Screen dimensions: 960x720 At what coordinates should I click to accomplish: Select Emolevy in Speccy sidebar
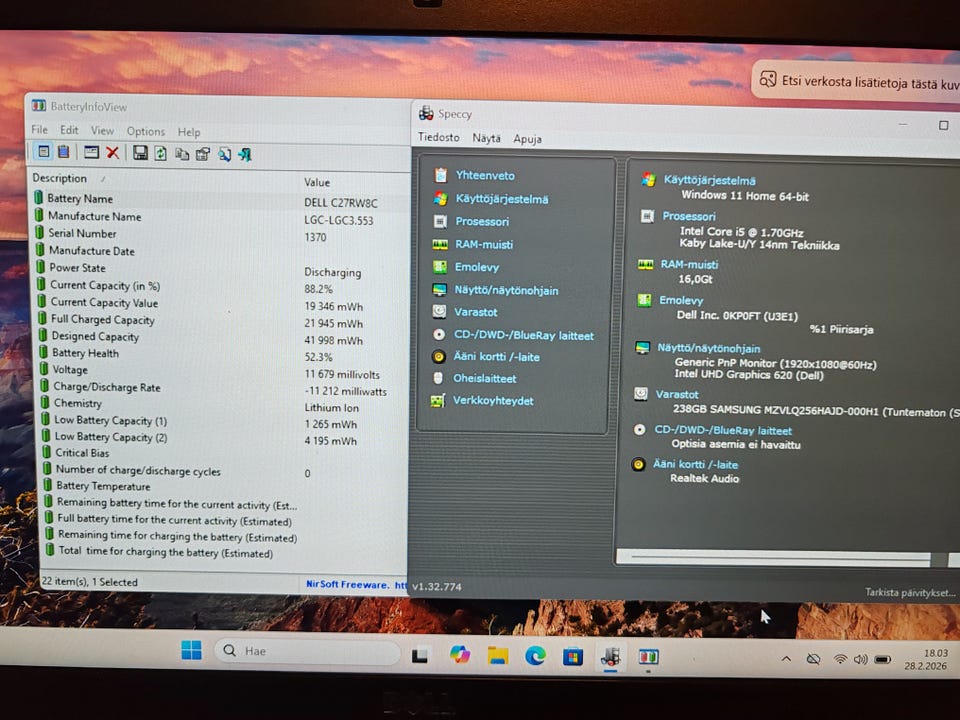click(x=476, y=267)
